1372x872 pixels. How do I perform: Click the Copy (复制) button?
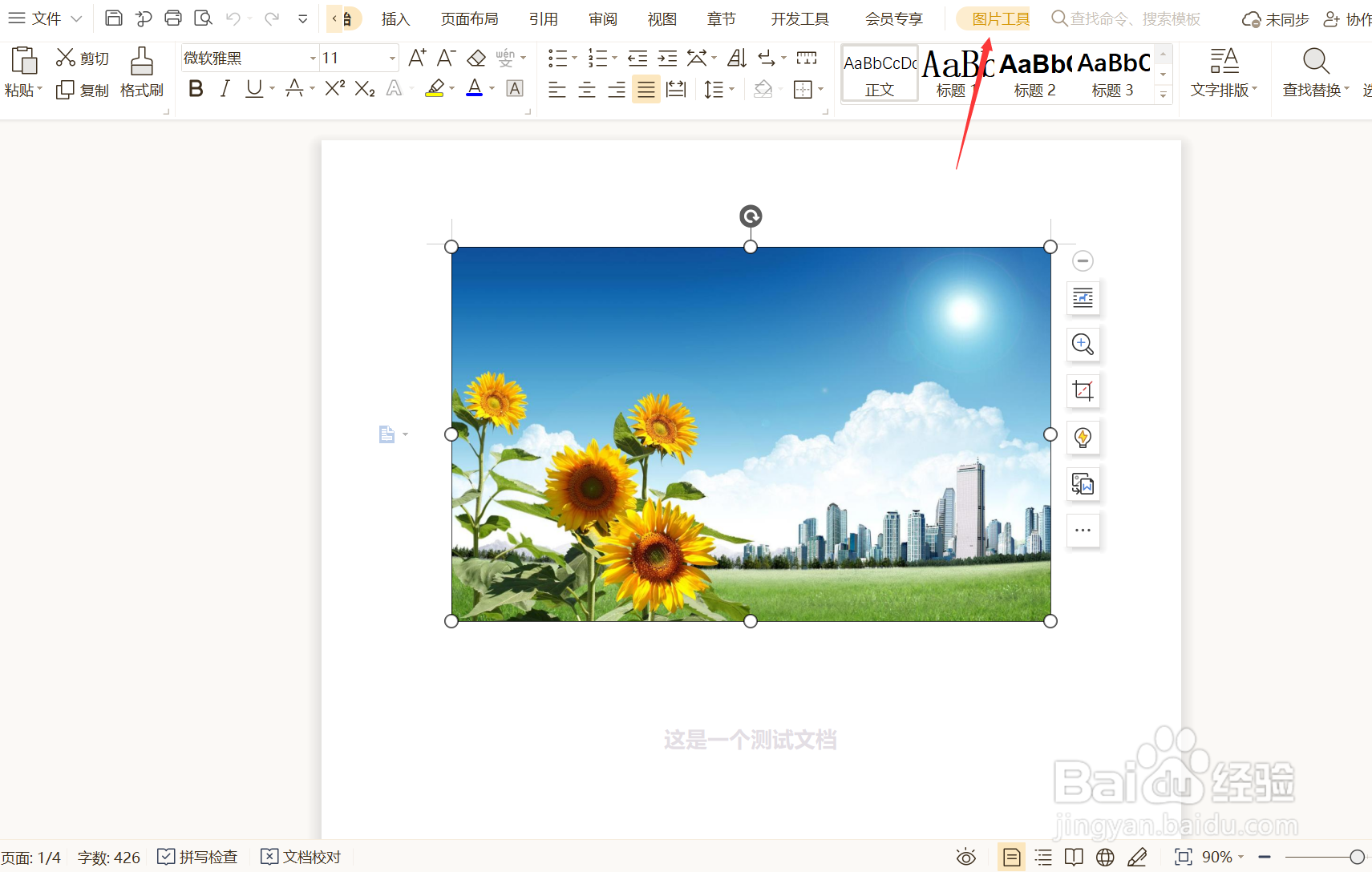click(82, 90)
